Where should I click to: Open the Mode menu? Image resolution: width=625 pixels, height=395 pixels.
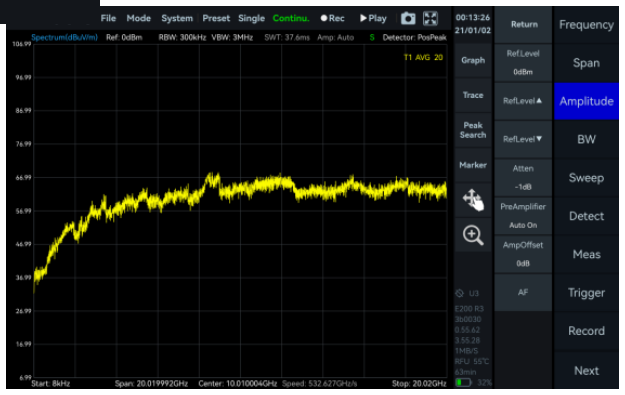coord(139,18)
